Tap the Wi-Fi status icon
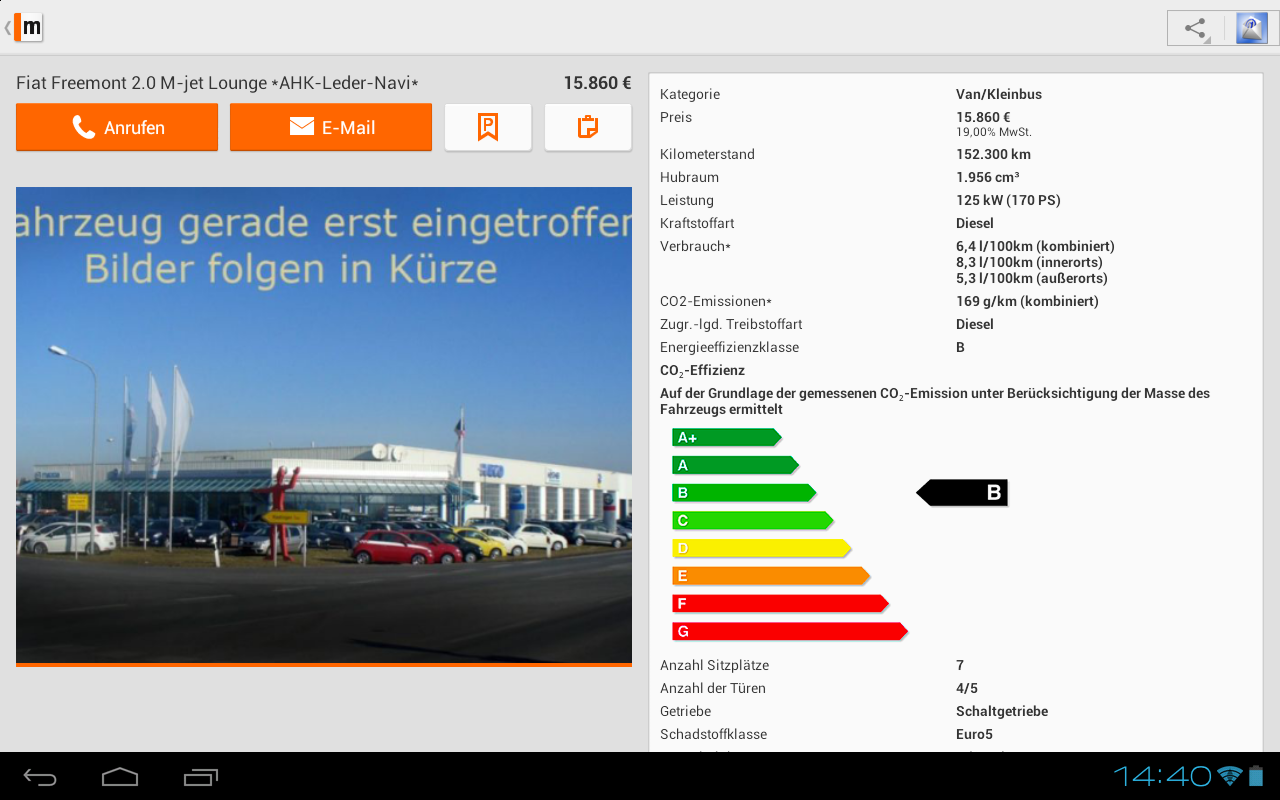 coord(1229,776)
